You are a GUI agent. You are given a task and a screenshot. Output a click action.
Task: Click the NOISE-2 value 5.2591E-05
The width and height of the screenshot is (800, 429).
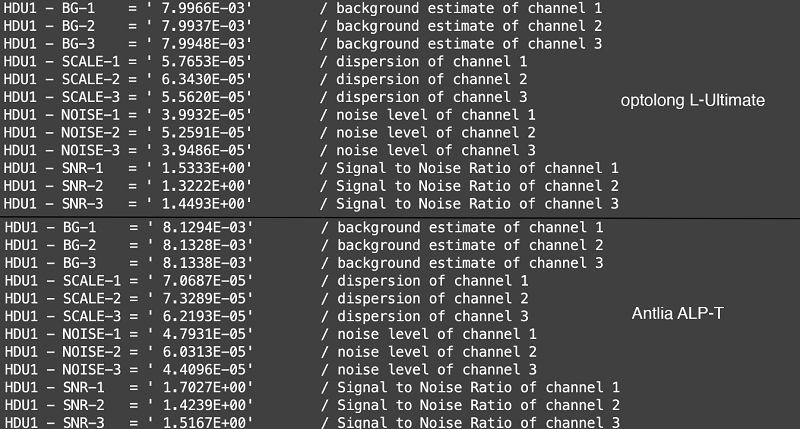pyautogui.click(x=204, y=133)
